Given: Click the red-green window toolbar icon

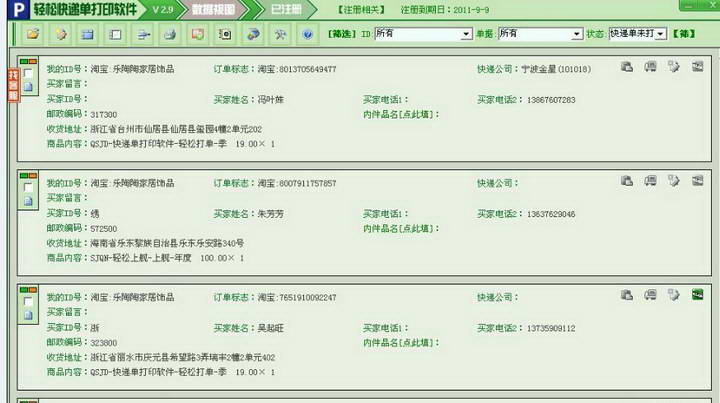Looking at the screenshot, I should tap(198, 34).
